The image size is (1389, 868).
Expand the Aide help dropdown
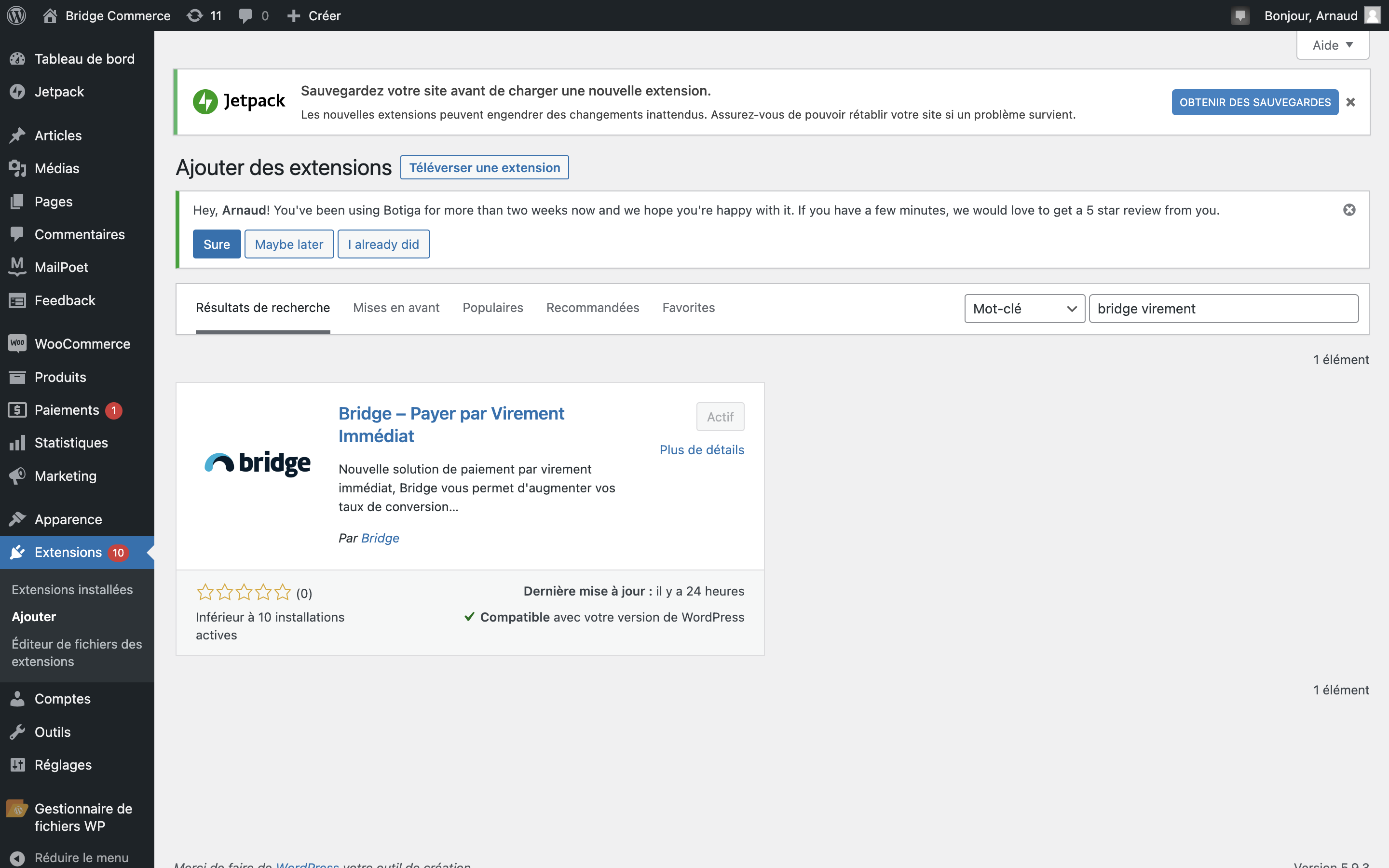pos(1333,45)
